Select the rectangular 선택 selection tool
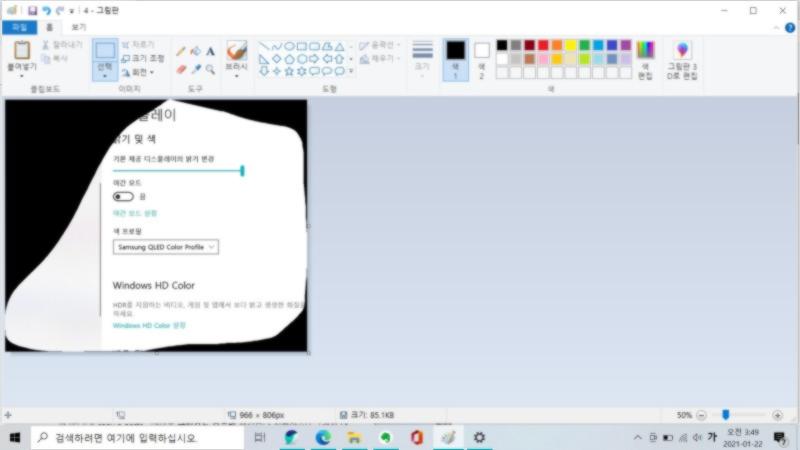800x450 pixels. pos(105,50)
